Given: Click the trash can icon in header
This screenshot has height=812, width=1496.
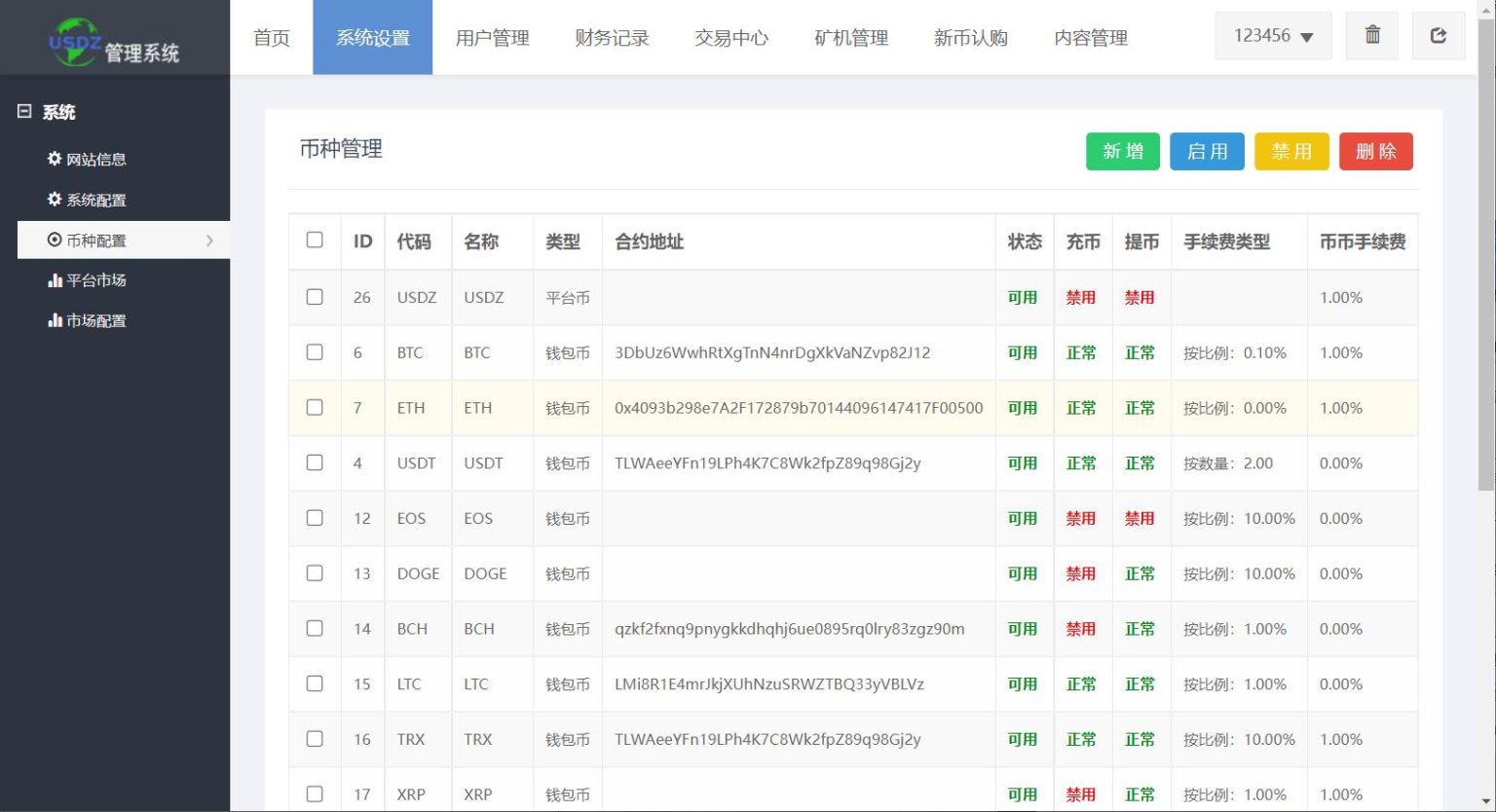Looking at the screenshot, I should point(1372,35).
